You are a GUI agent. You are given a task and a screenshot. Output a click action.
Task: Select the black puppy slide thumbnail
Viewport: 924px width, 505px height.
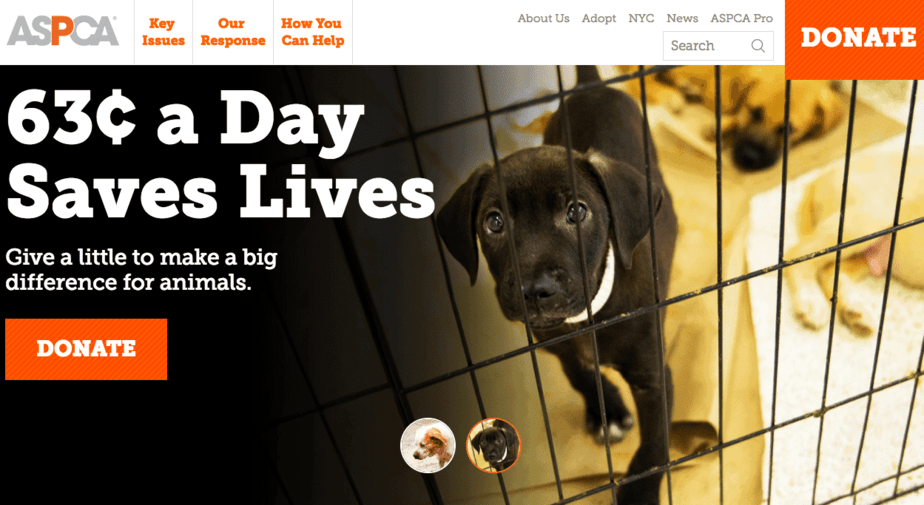click(x=494, y=445)
